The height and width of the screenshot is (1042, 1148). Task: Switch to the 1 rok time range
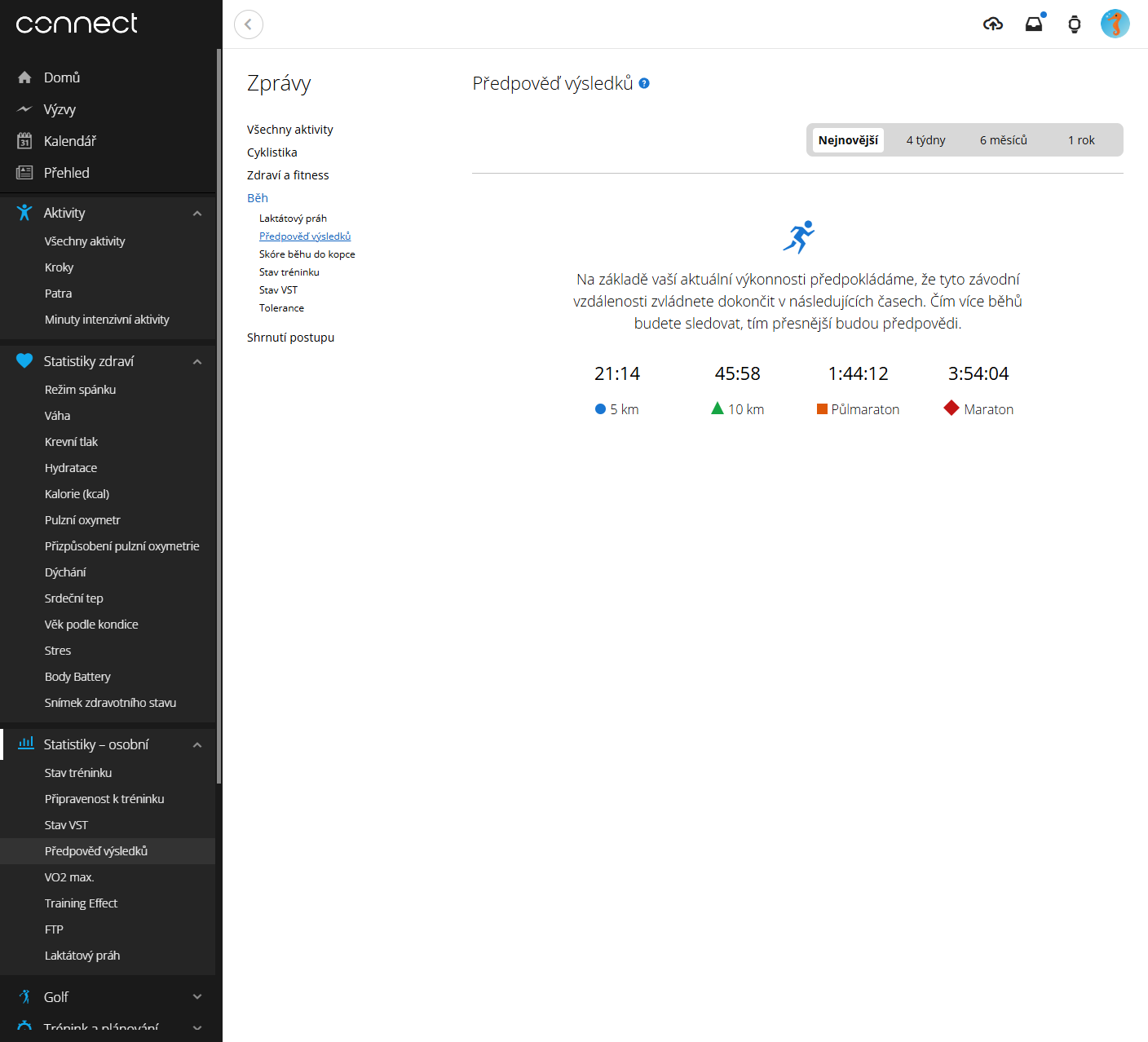pyautogui.click(x=1081, y=140)
